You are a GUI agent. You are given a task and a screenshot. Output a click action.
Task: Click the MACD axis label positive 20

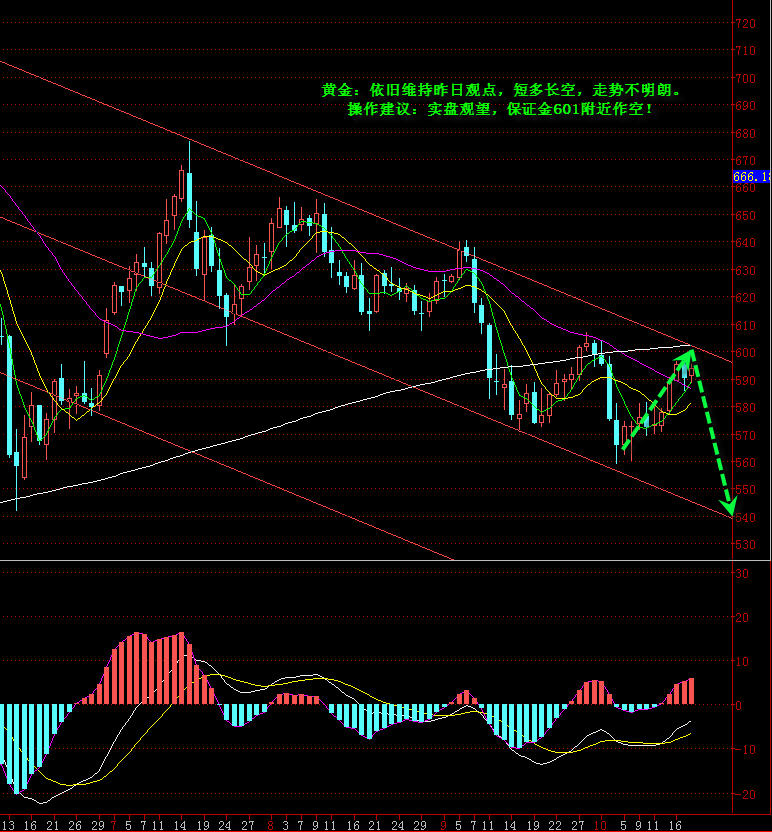pyautogui.click(x=742, y=618)
